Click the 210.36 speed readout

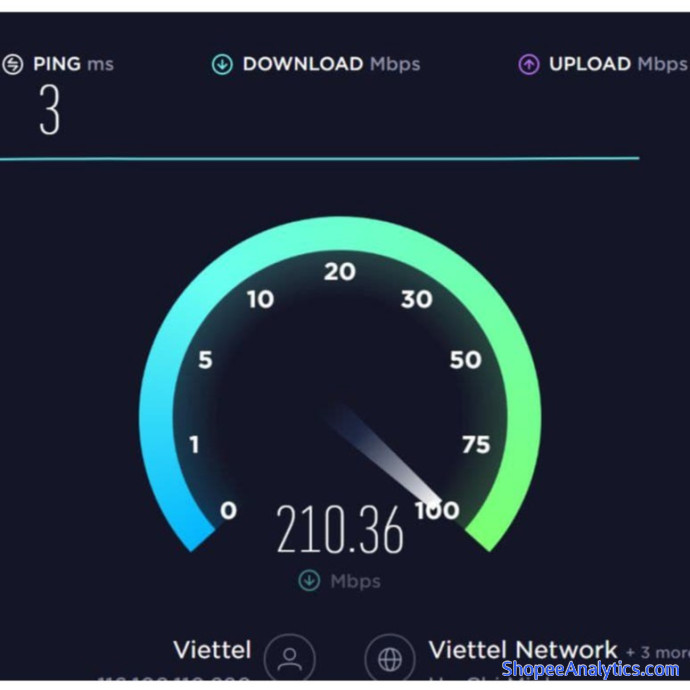click(340, 529)
